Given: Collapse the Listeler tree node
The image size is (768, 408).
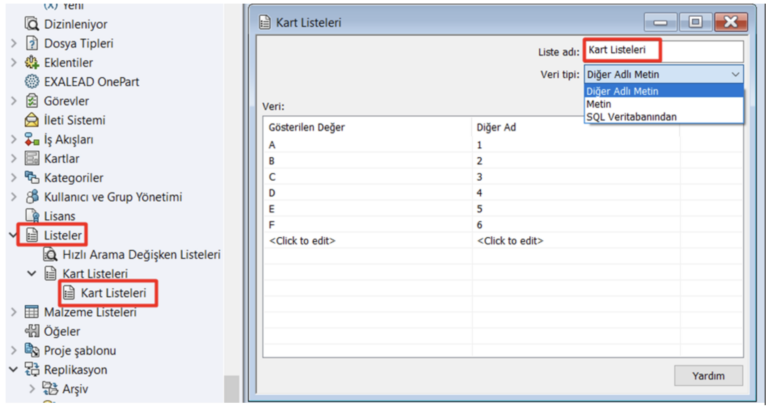Looking at the screenshot, I should click(x=13, y=235).
